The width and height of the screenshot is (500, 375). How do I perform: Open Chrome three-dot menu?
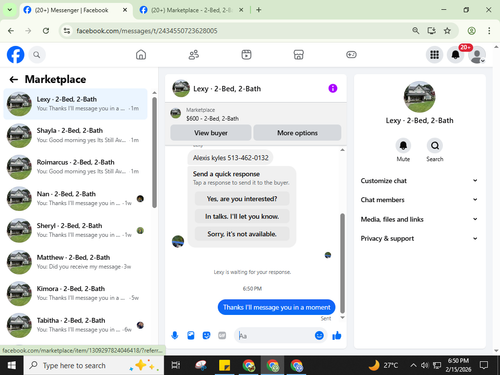[489, 31]
